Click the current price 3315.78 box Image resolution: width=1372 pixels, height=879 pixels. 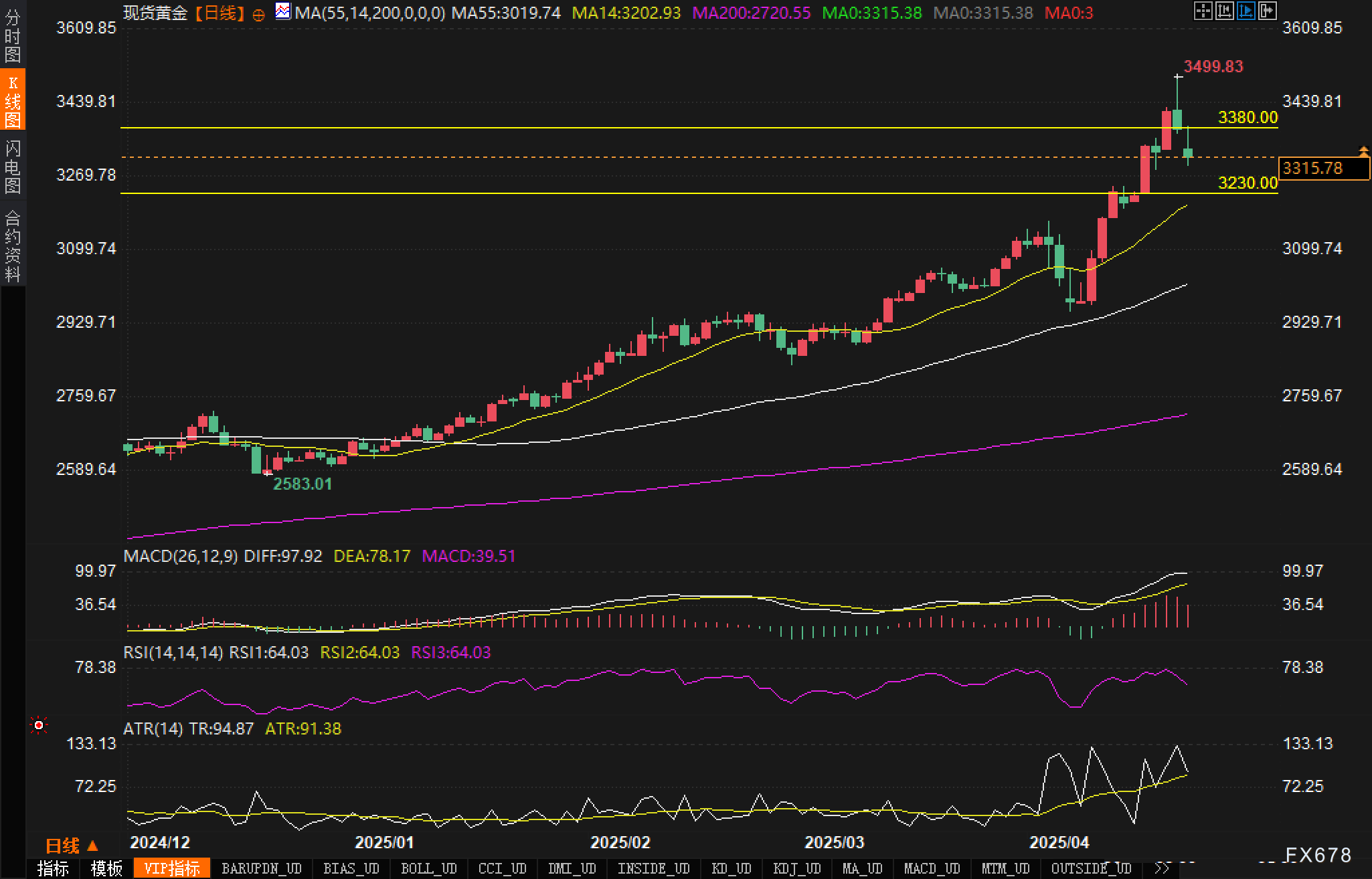coord(1323,168)
